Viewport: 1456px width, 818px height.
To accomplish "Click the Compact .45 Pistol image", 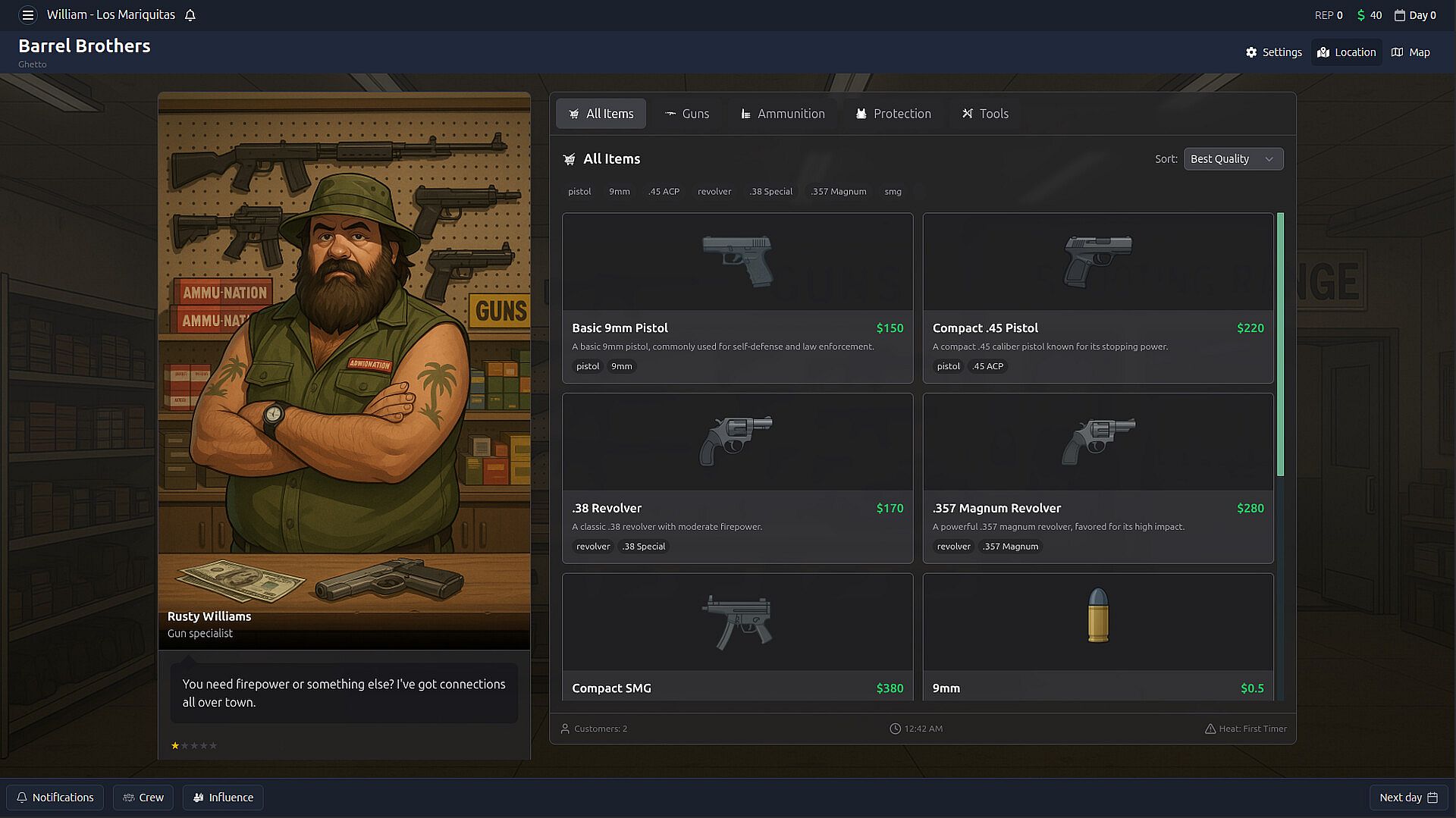I will [1097, 261].
